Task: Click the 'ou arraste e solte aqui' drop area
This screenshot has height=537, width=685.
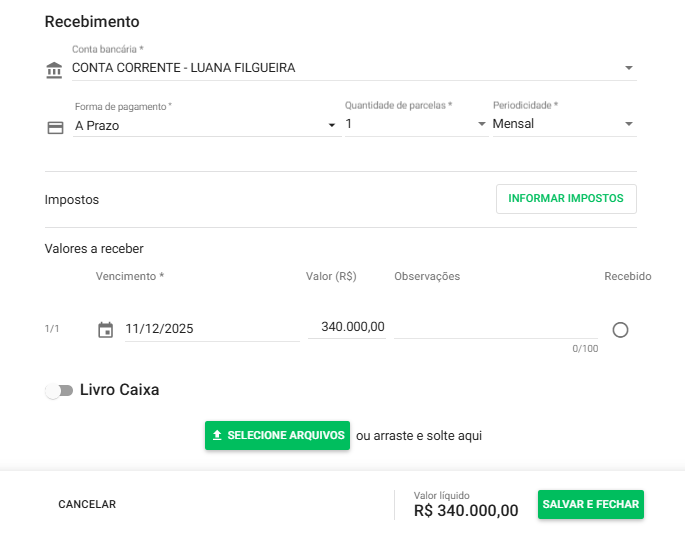Action: click(419, 436)
